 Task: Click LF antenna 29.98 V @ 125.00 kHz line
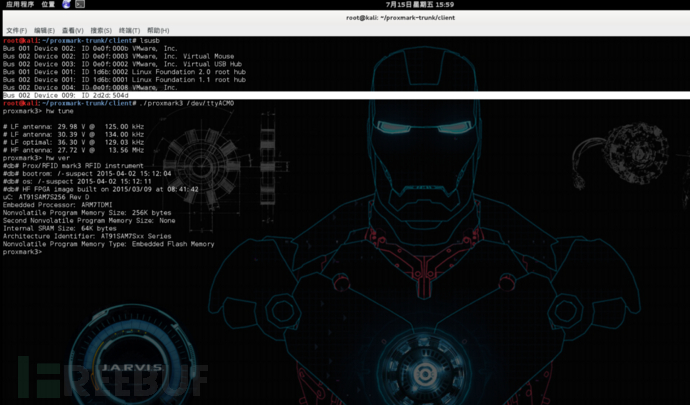[x=73, y=127]
